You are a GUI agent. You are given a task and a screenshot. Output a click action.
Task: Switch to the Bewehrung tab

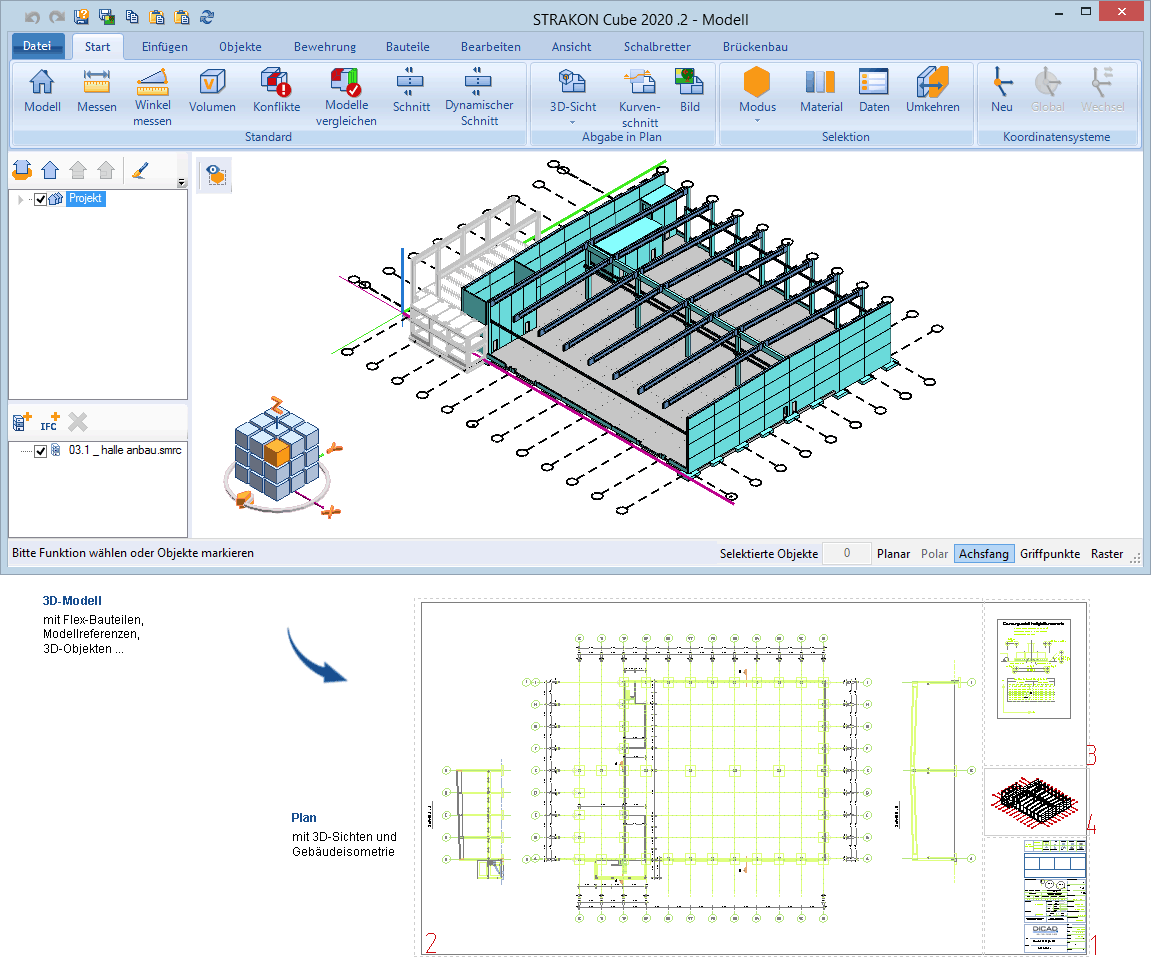[x=324, y=47]
